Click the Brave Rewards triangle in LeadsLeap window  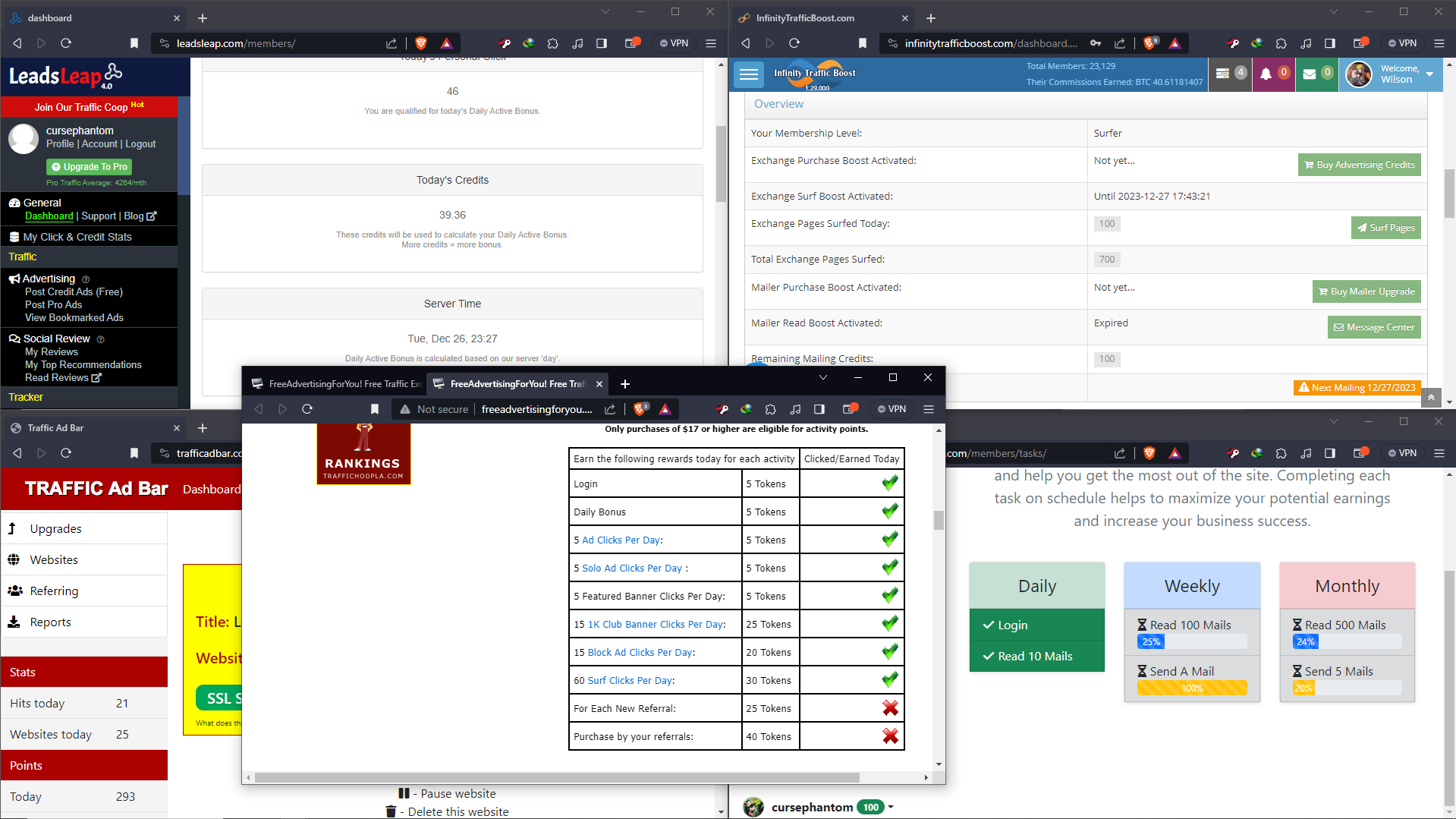(x=446, y=43)
